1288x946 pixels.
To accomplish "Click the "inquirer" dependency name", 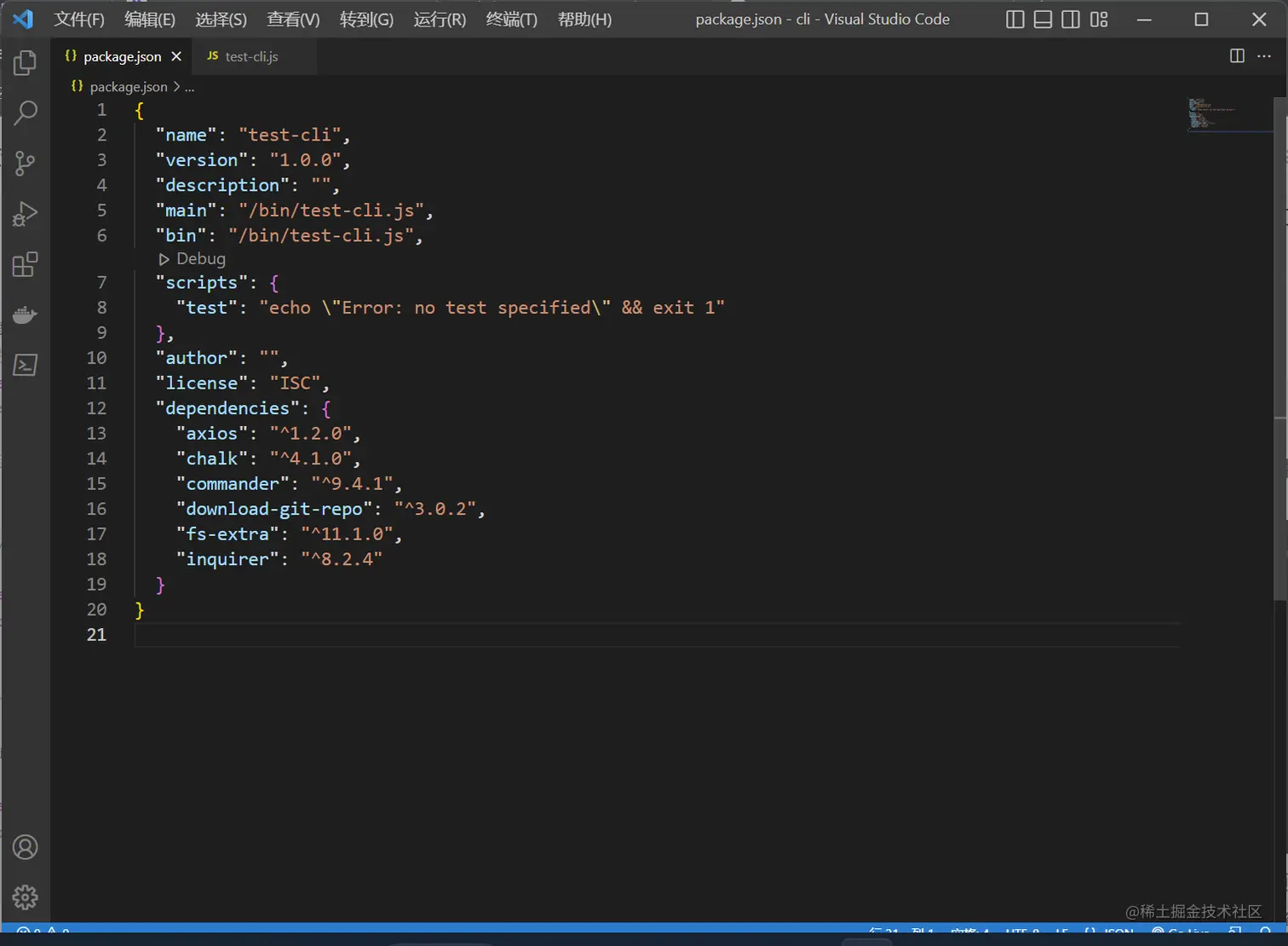I will coord(227,558).
